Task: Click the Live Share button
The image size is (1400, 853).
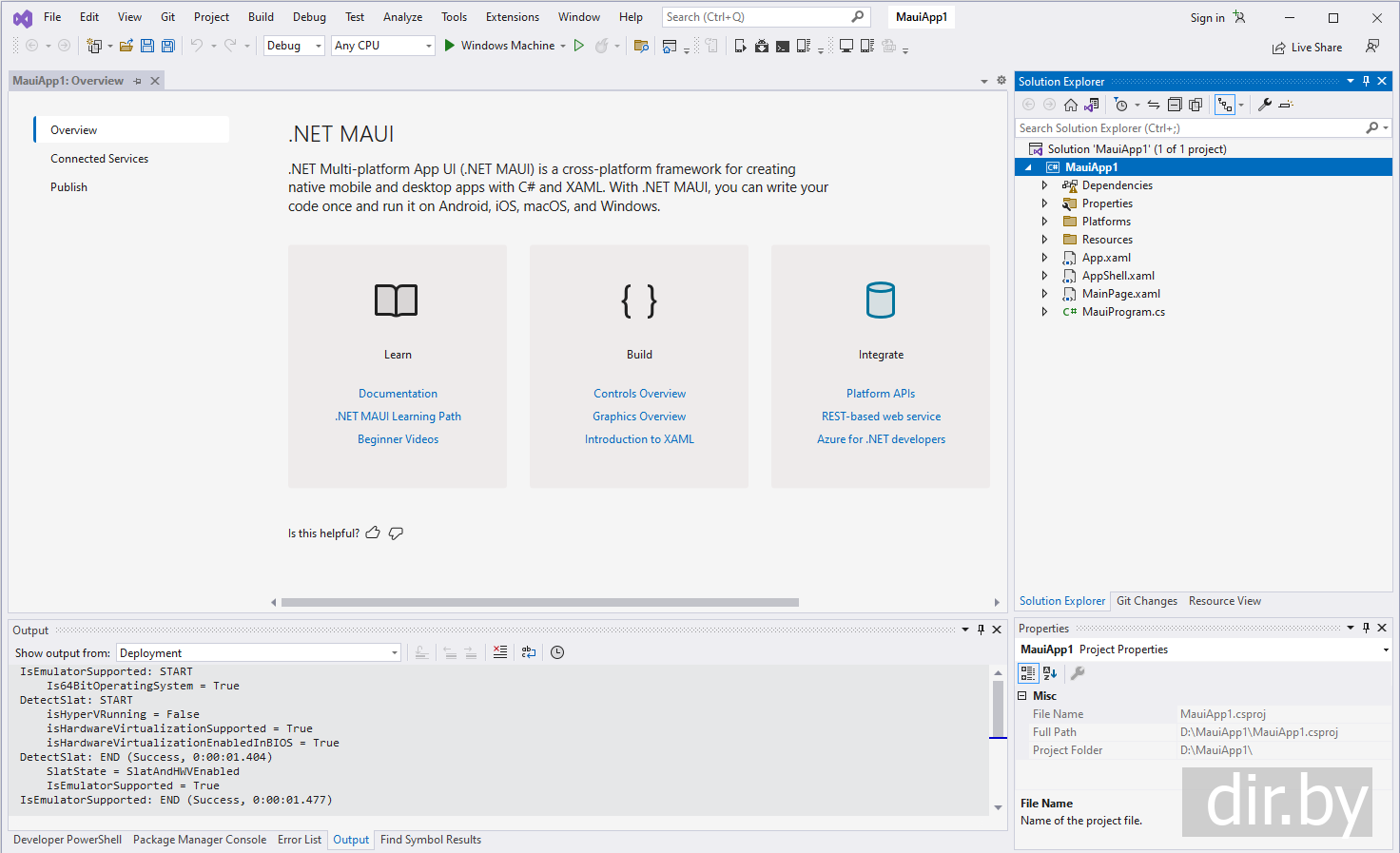Action: (x=1307, y=48)
